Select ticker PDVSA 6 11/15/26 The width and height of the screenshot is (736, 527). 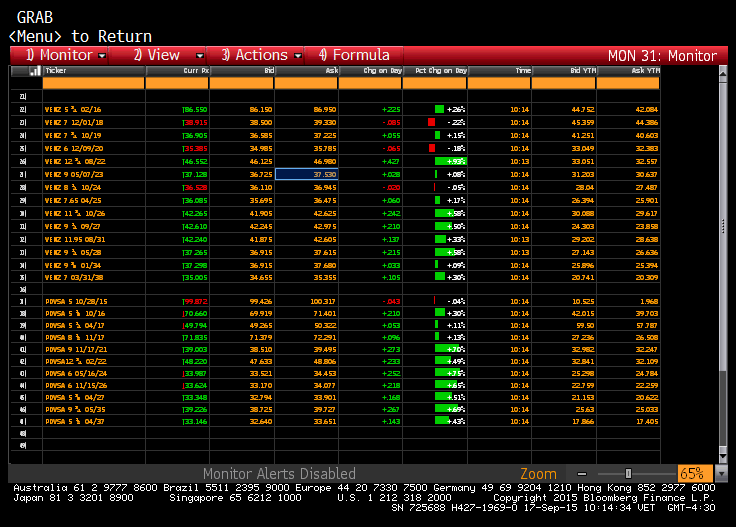click(76, 386)
